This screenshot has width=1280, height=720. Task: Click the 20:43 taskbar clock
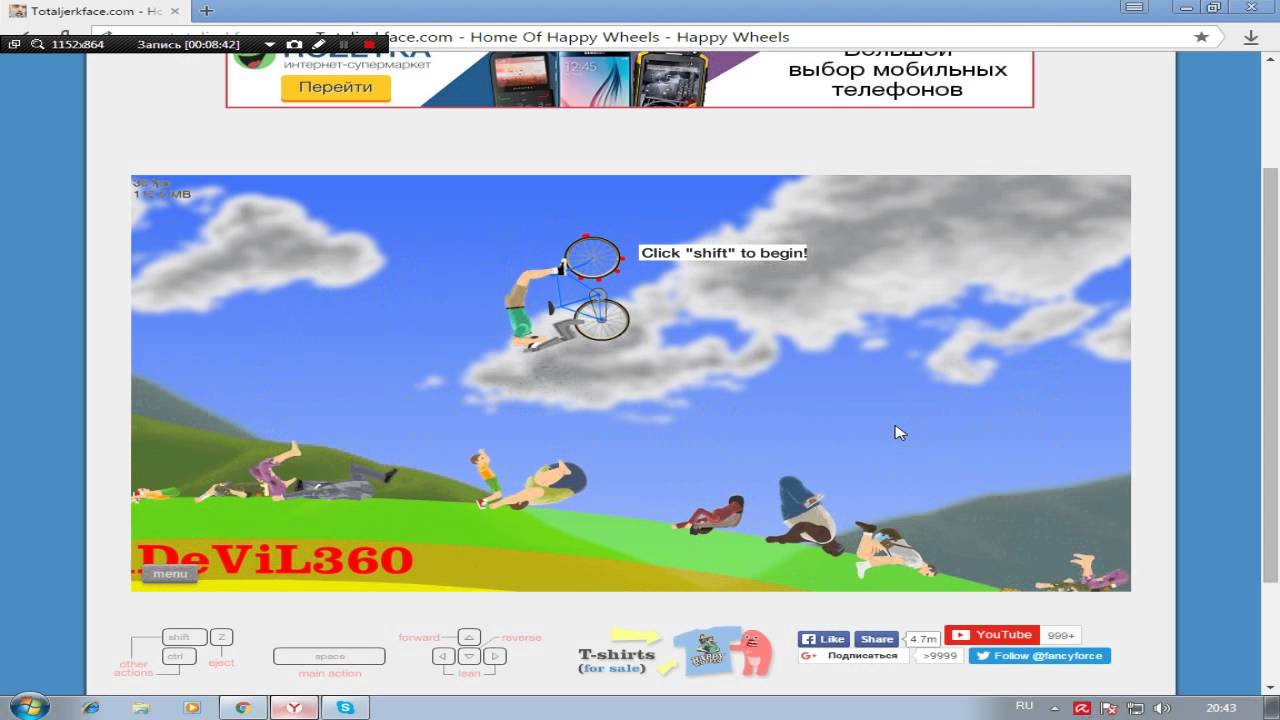(1221, 708)
